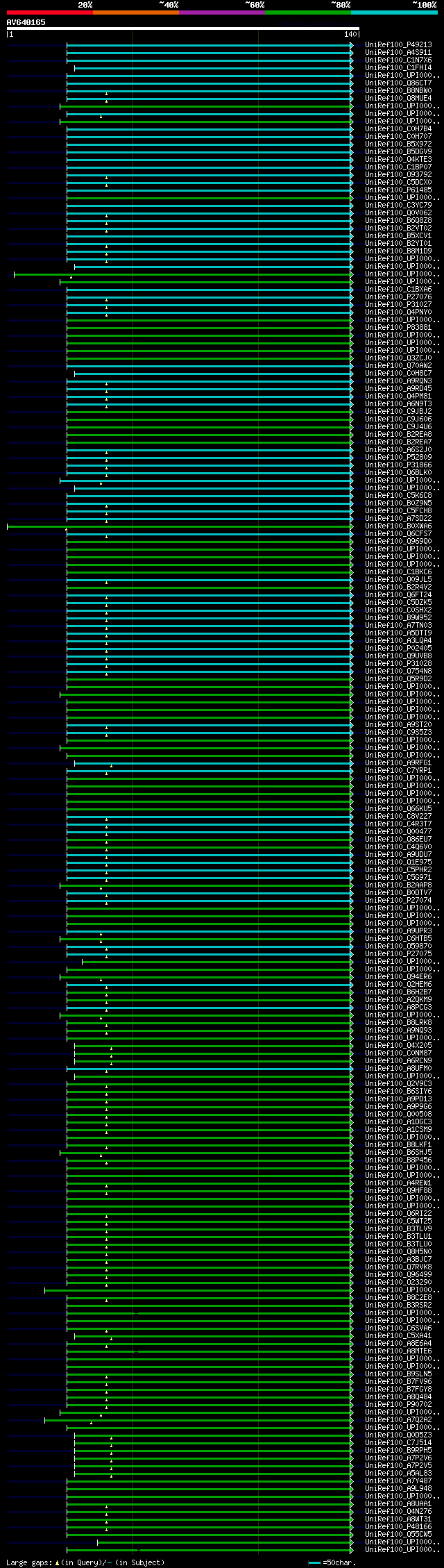
Task: Select hit label UniRef100_P27074
Action: coord(398,901)
